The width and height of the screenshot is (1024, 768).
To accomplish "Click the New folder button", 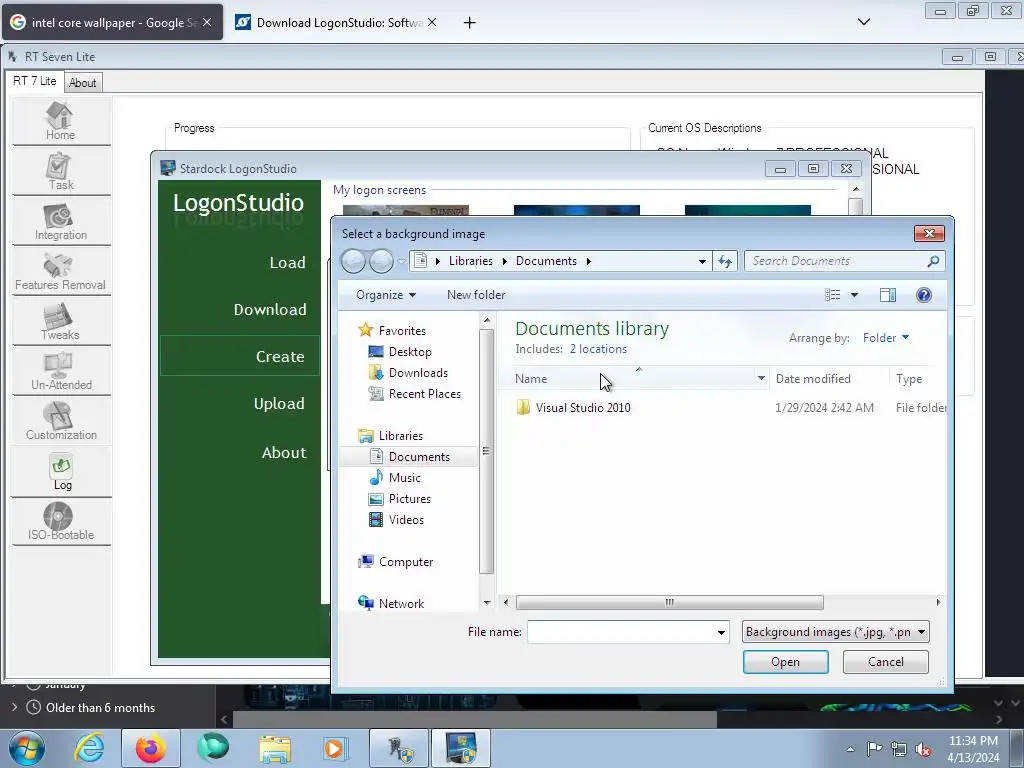I will click(476, 295).
